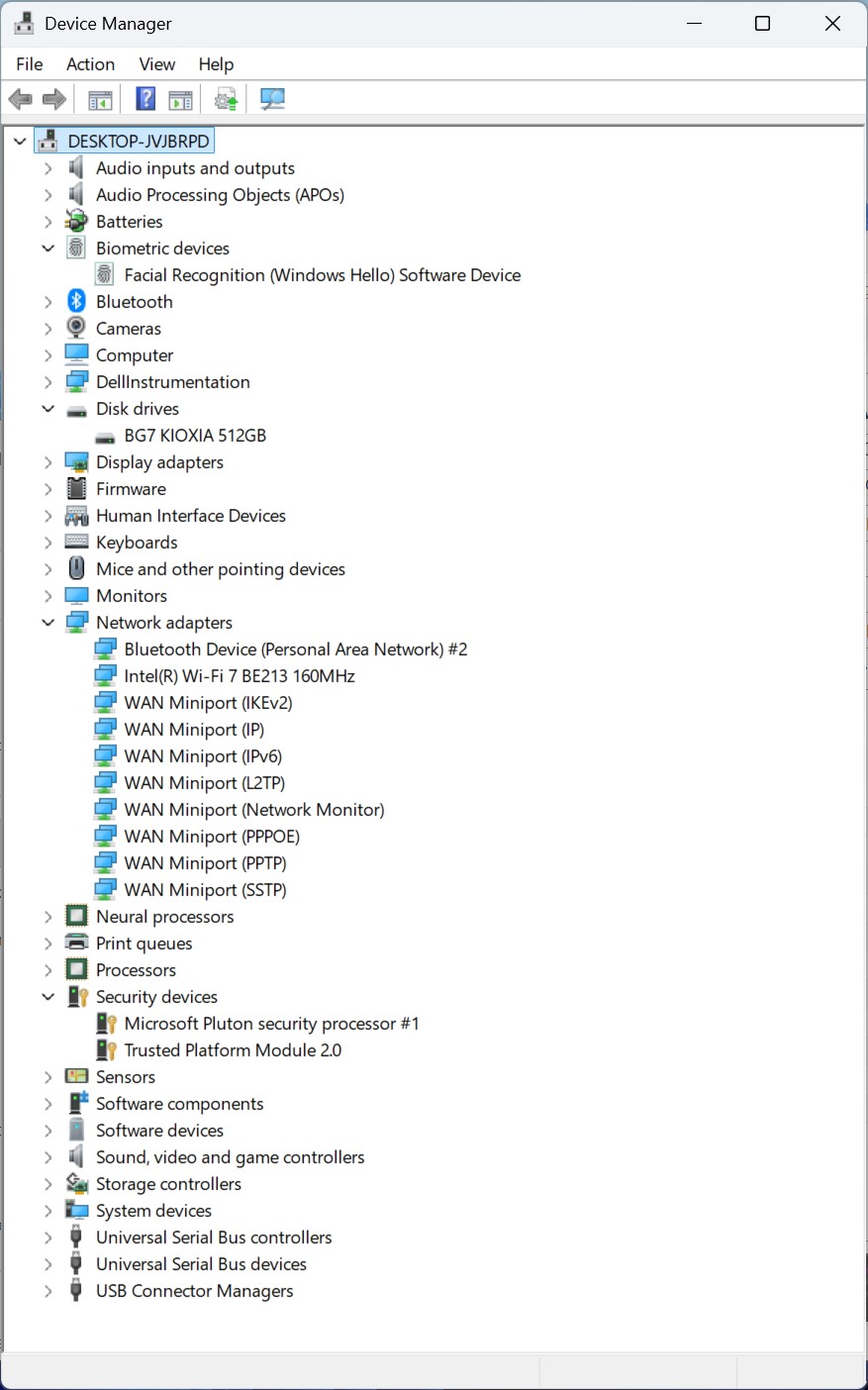Click the Cameras webcam icon
The image size is (868, 1390).
click(x=76, y=328)
